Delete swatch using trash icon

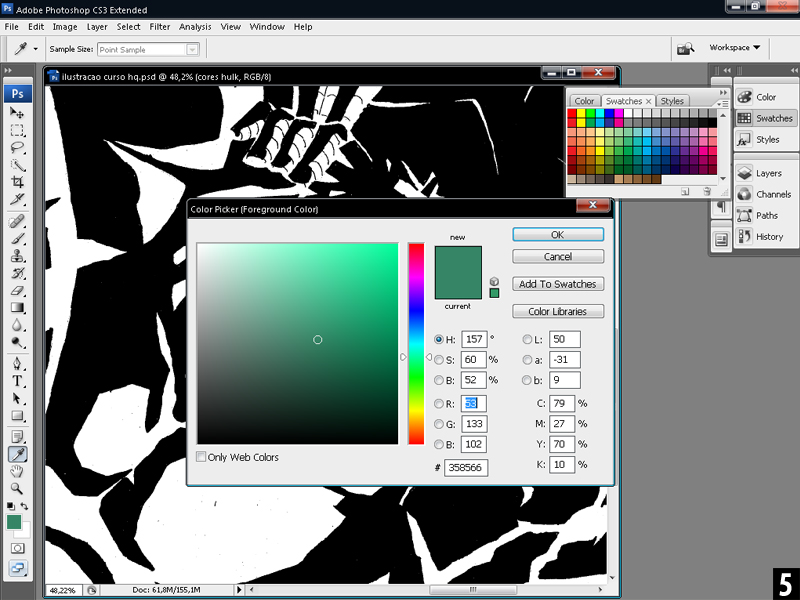706,190
